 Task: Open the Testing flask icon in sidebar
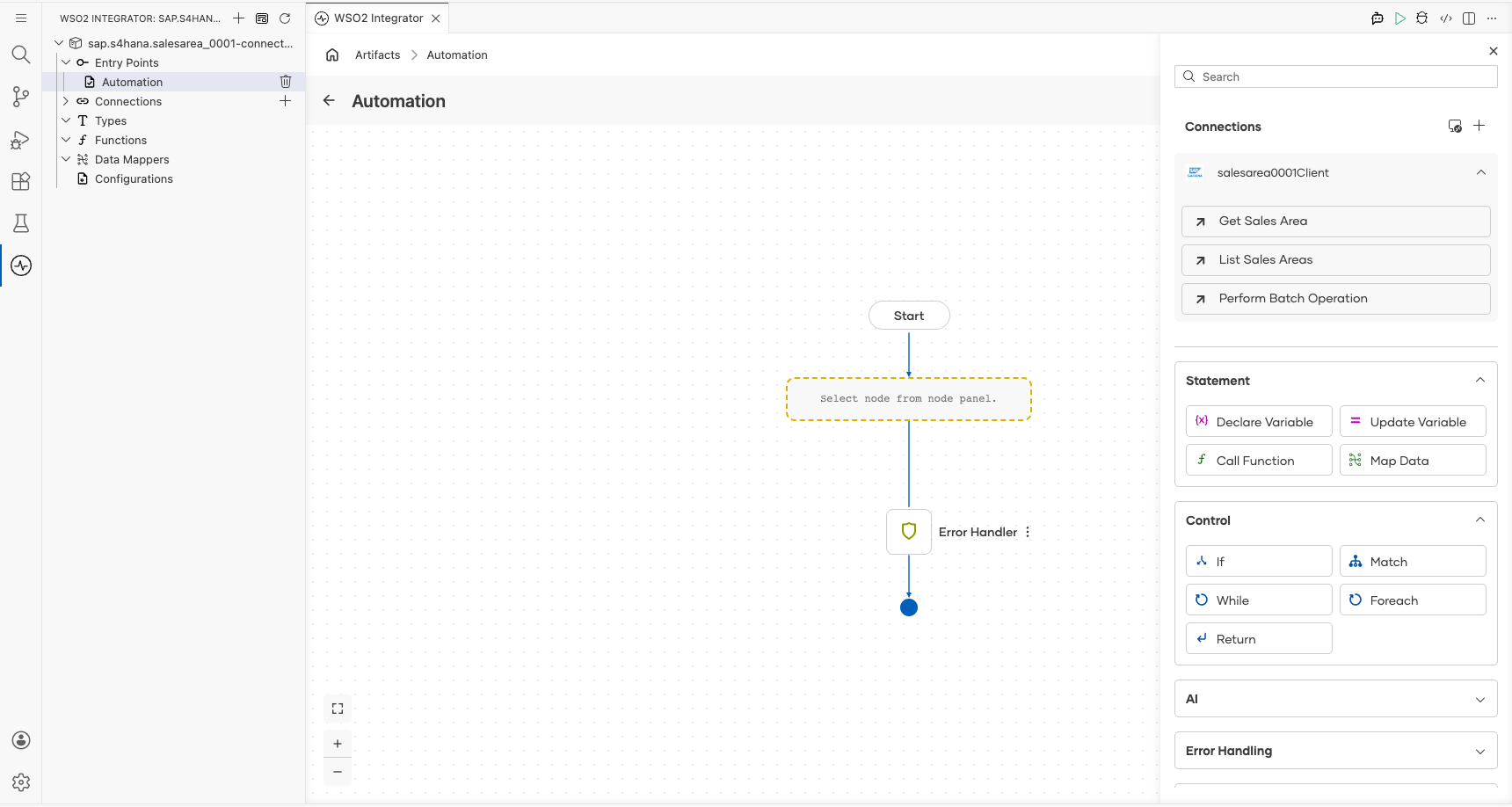21,223
